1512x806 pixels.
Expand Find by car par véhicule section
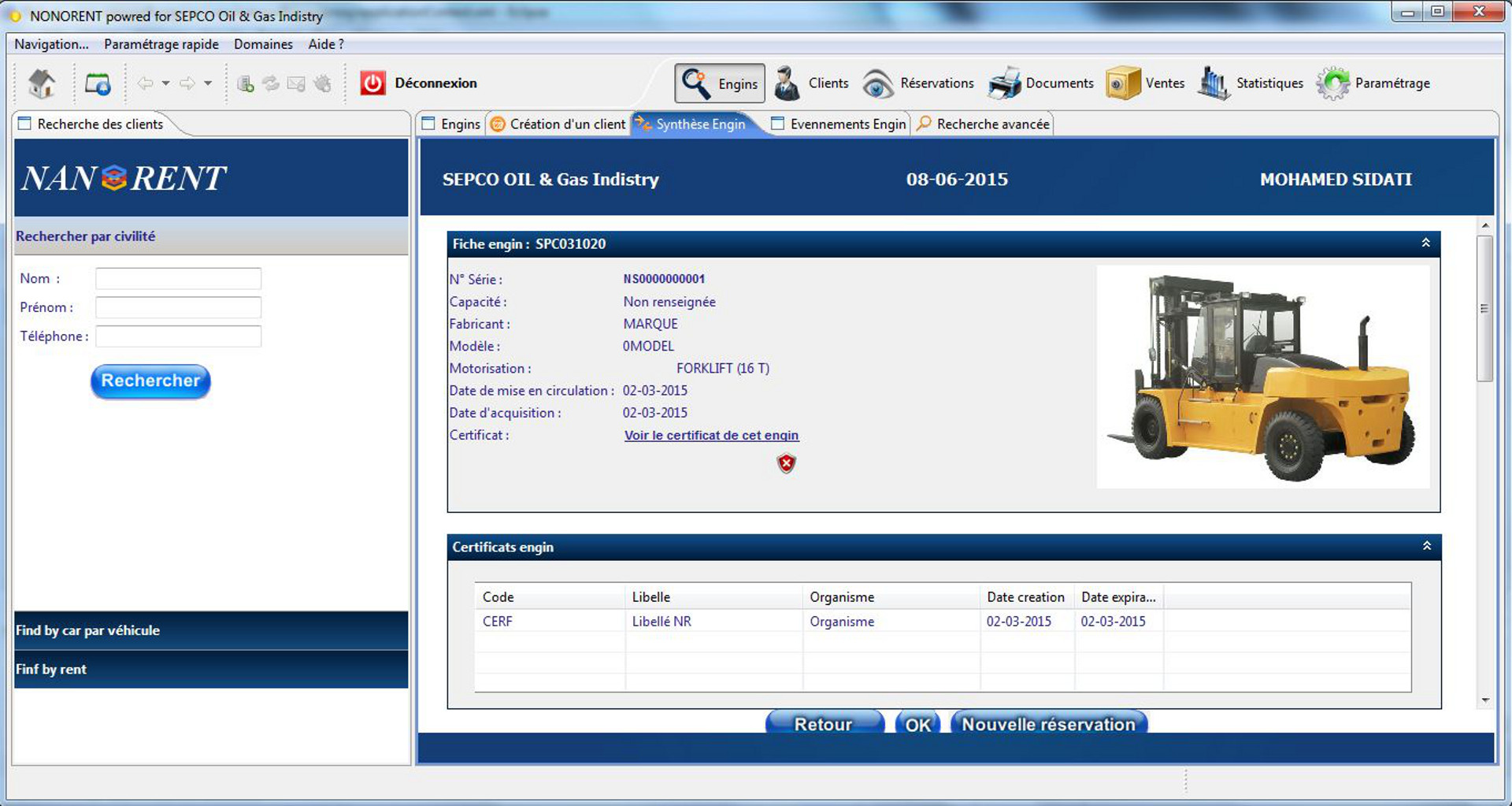click(211, 630)
